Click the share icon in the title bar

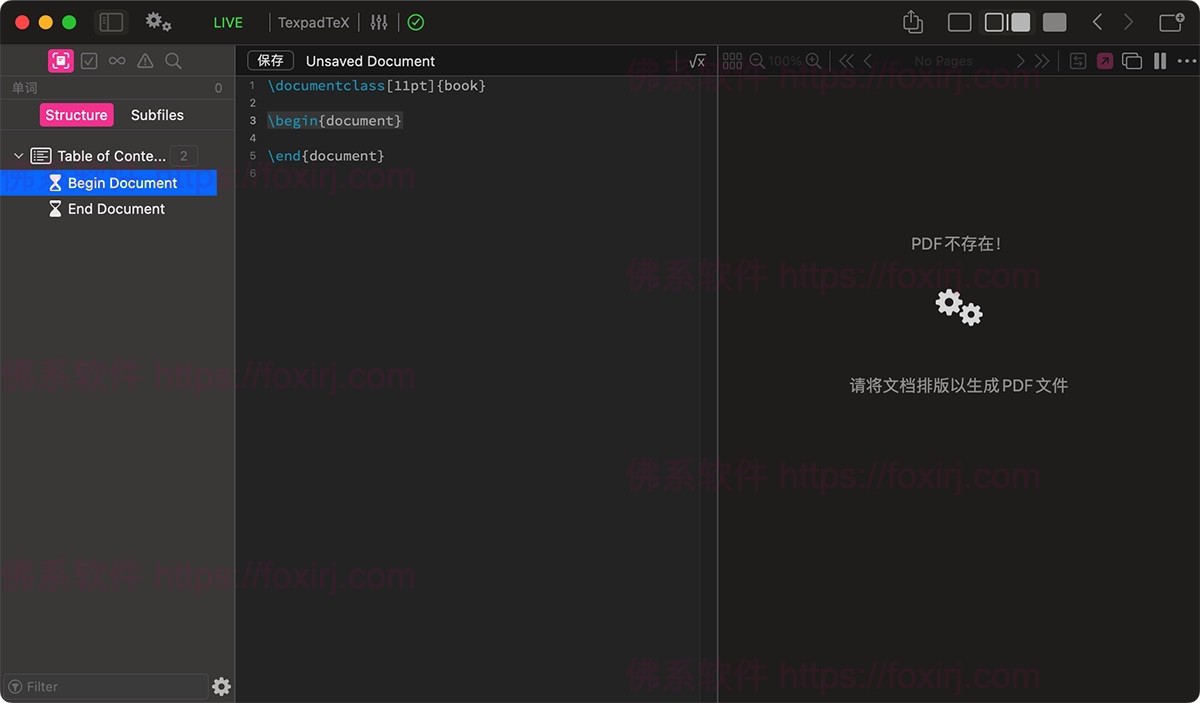[911, 21]
